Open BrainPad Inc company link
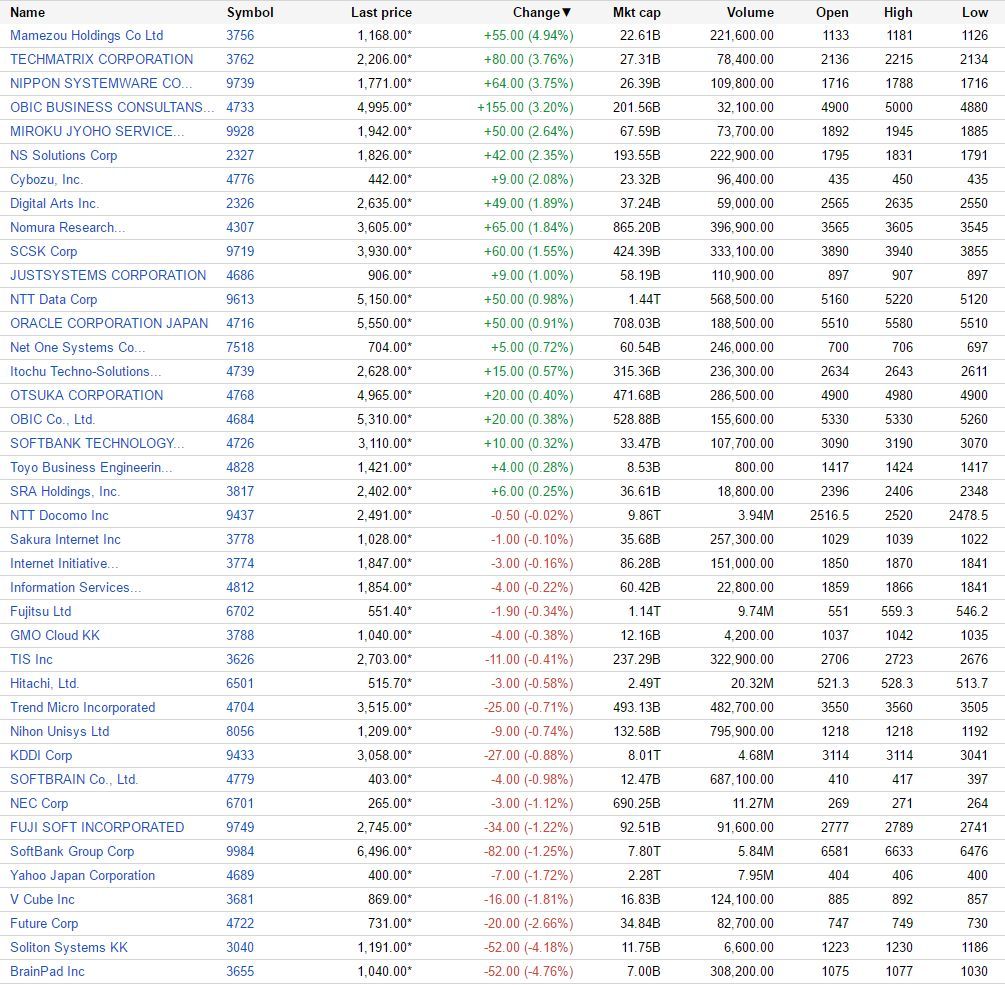This screenshot has height=985, width=1005. pos(47,972)
